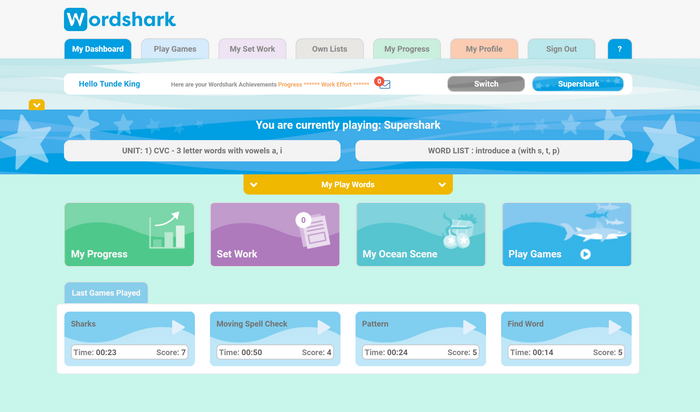
Task: Click the red 0 mail notification badge
Action: [379, 81]
